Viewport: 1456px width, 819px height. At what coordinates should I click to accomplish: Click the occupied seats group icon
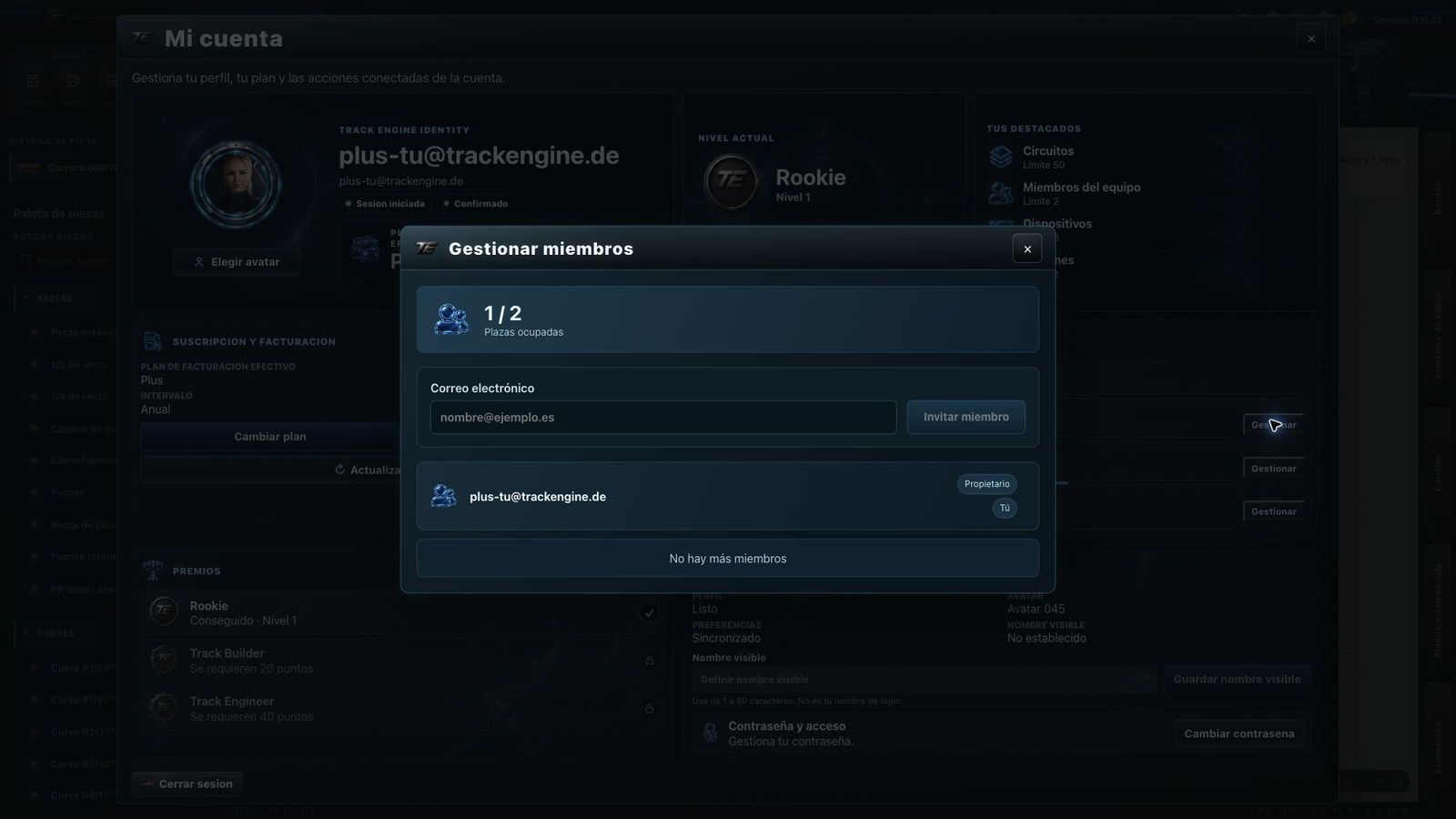pos(451,319)
